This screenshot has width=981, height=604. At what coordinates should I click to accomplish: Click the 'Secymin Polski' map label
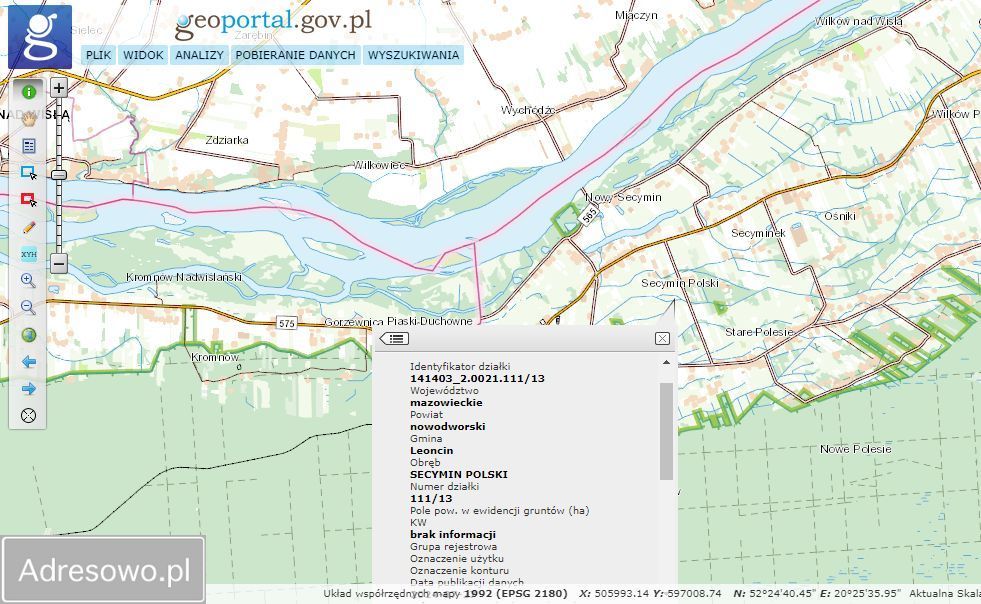point(680,283)
